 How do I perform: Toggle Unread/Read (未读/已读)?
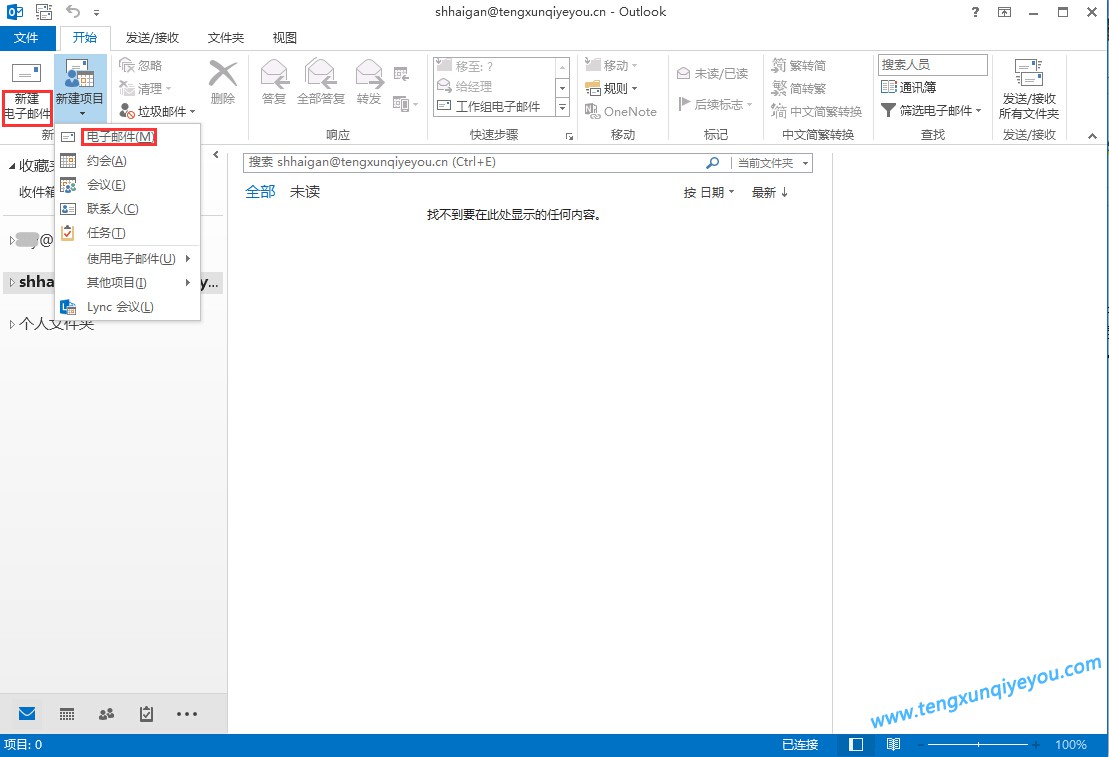[x=712, y=73]
